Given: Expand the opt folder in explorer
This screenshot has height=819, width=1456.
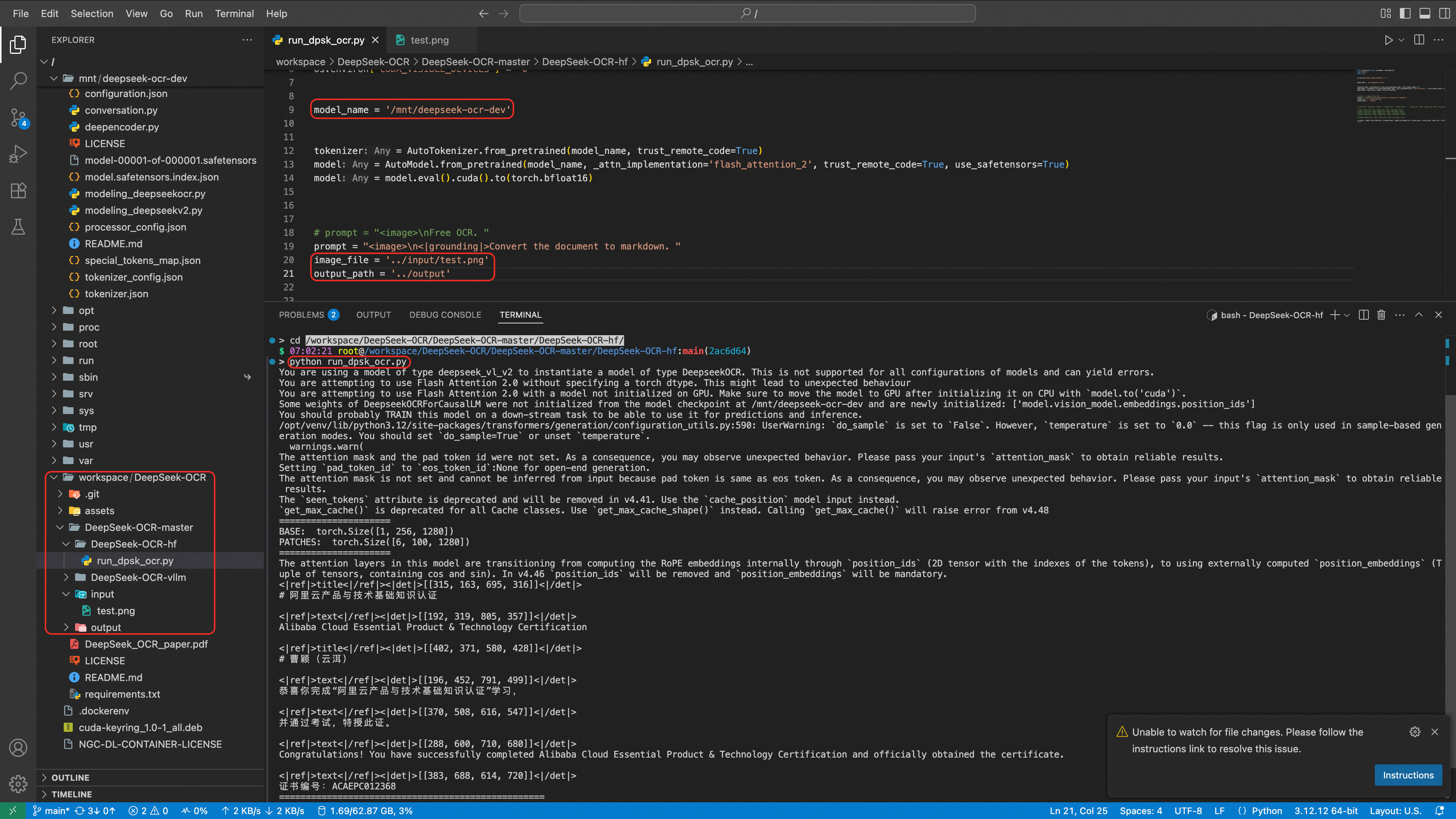Looking at the screenshot, I should (86, 310).
